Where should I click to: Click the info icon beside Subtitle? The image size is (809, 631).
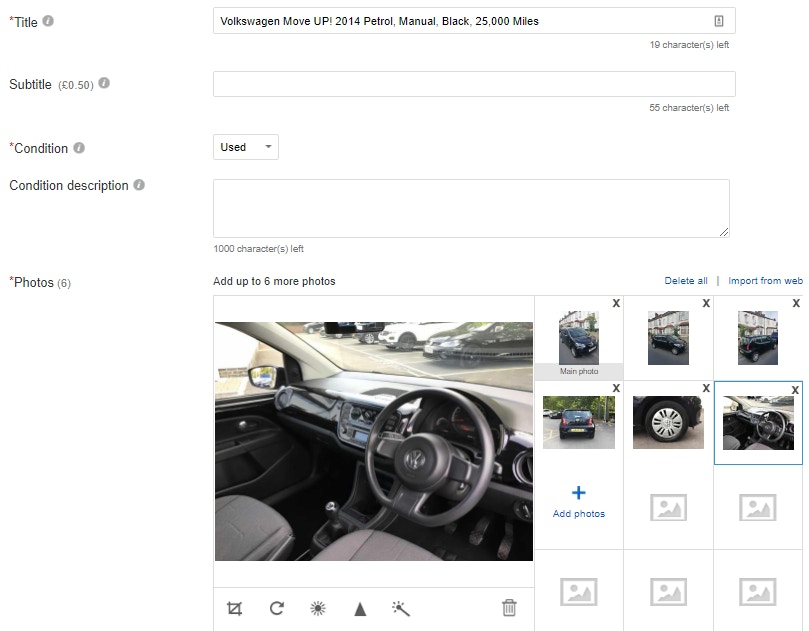tap(104, 83)
